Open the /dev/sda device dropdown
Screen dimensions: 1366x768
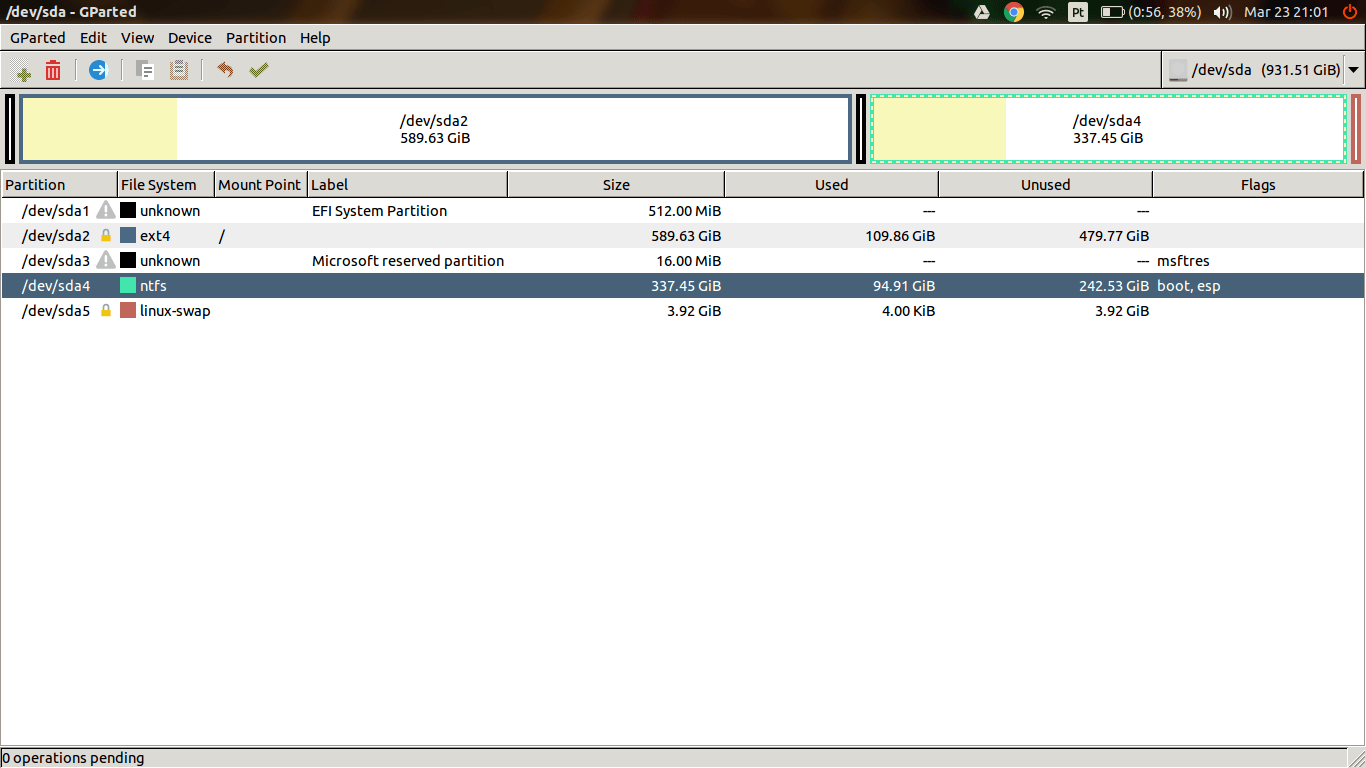click(1354, 70)
